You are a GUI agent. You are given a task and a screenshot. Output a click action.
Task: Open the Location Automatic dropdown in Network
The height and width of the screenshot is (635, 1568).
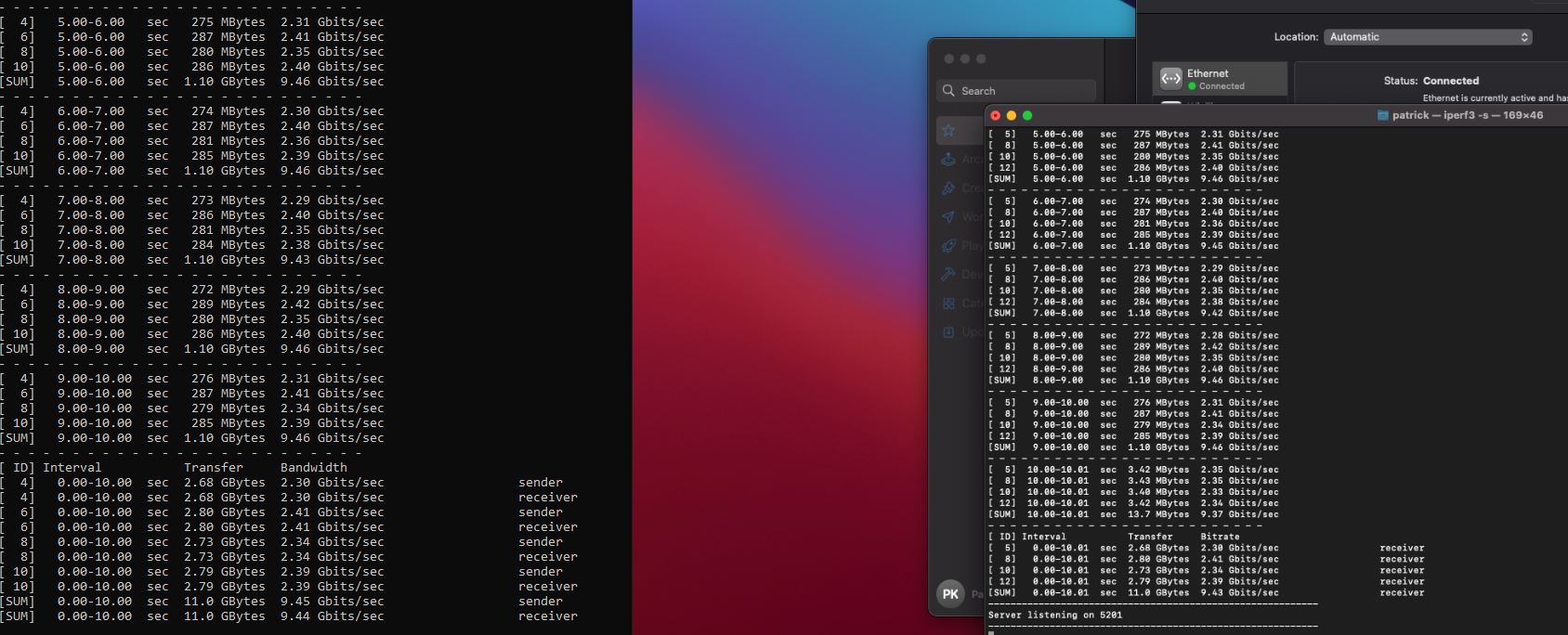(x=1428, y=37)
